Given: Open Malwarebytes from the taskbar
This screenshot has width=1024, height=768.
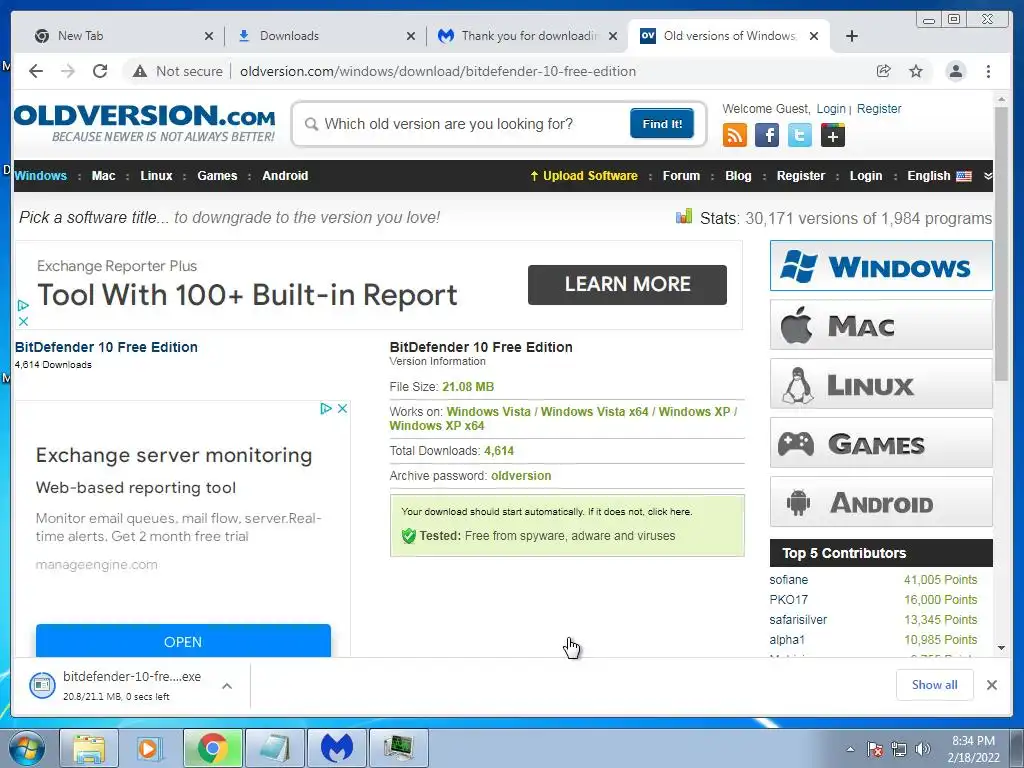Looking at the screenshot, I should (336, 748).
